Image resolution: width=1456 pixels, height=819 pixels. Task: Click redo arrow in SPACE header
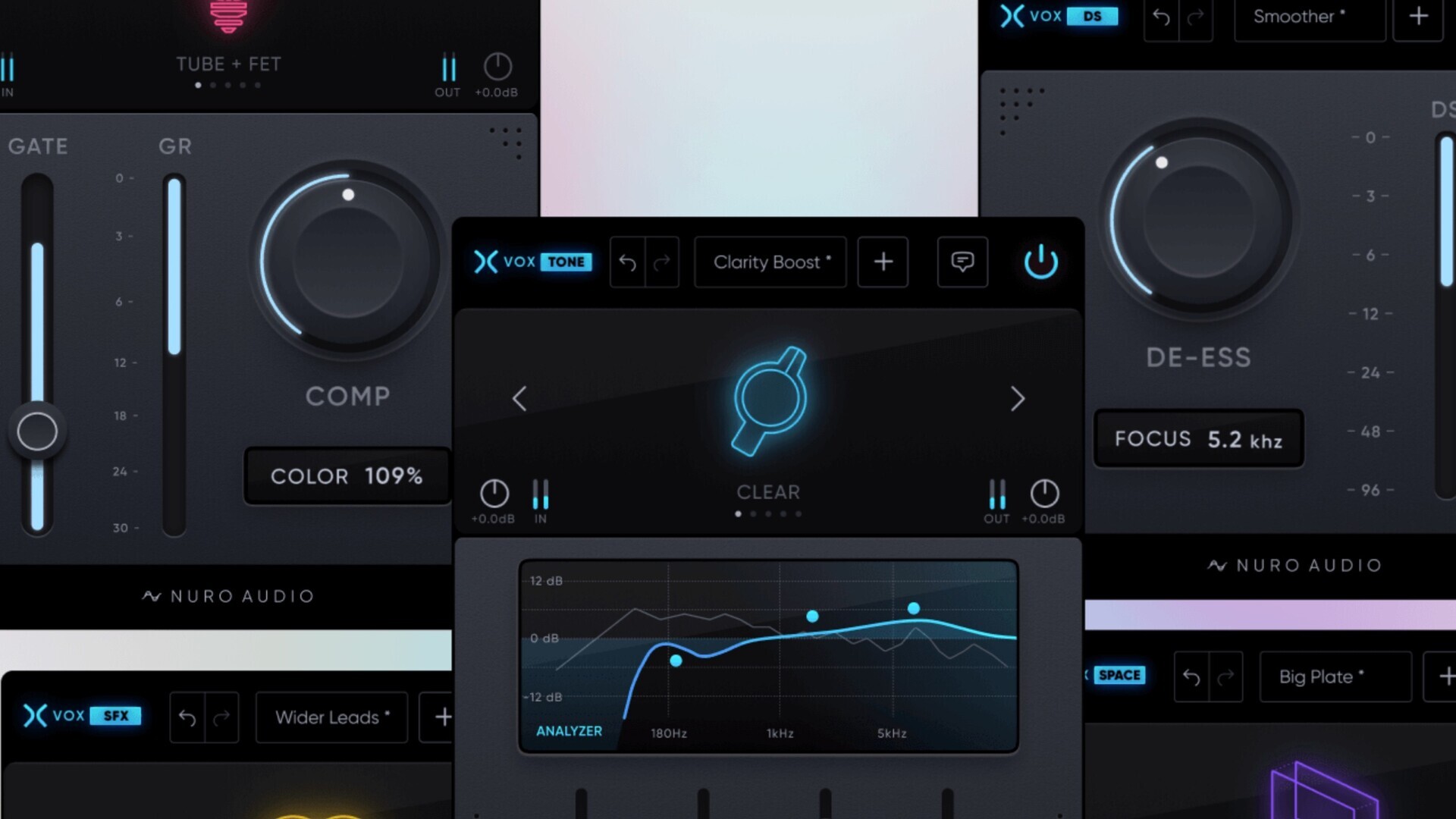1226,677
